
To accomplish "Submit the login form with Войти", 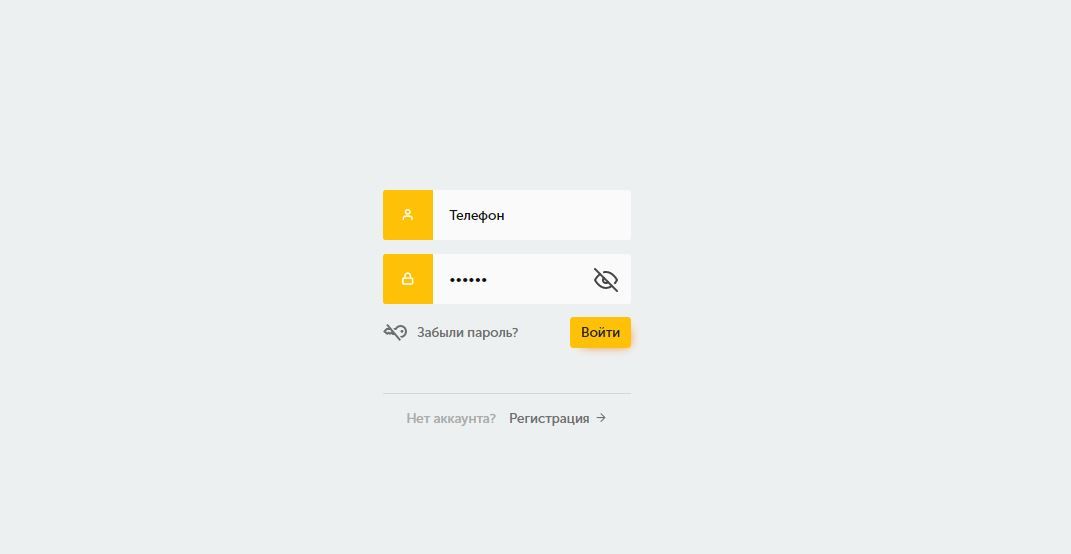I will pyautogui.click(x=600, y=332).
